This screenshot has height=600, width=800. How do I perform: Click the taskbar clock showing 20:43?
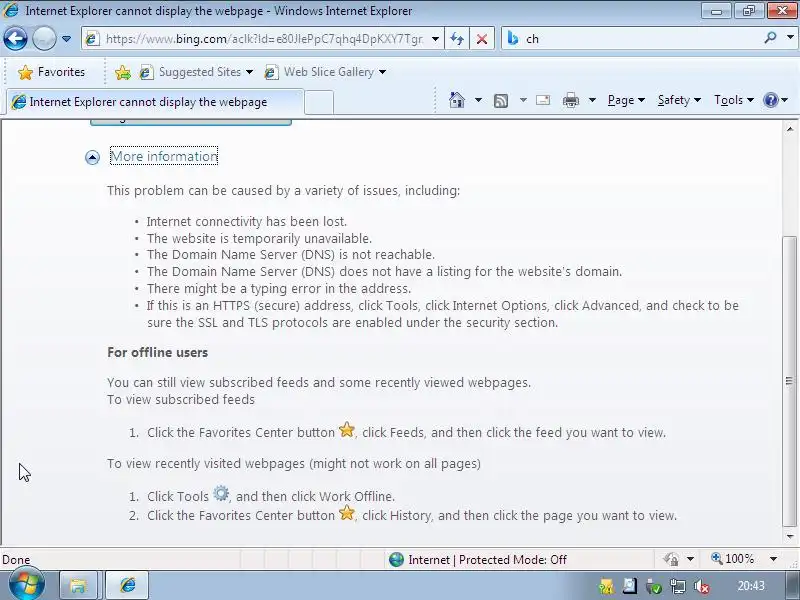click(x=751, y=586)
